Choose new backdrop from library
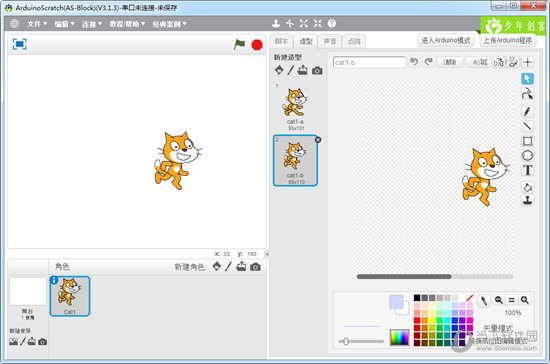The height and width of the screenshot is (364, 550). [x=13, y=342]
